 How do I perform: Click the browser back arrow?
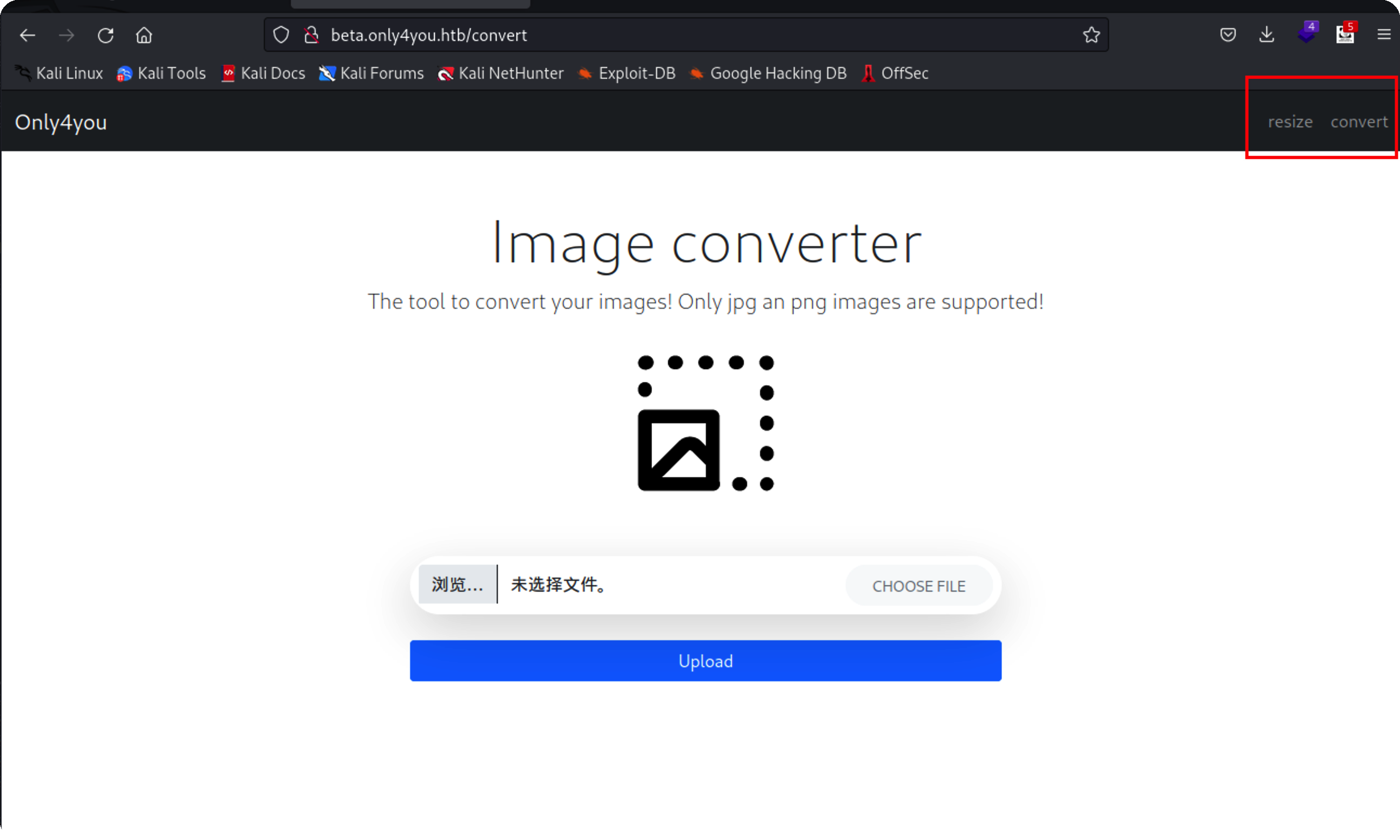point(27,35)
